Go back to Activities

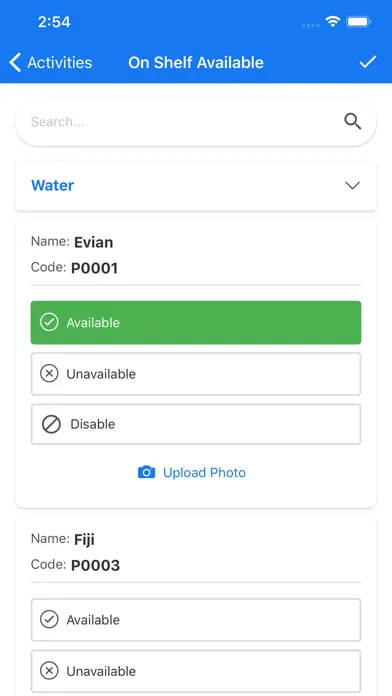point(51,62)
